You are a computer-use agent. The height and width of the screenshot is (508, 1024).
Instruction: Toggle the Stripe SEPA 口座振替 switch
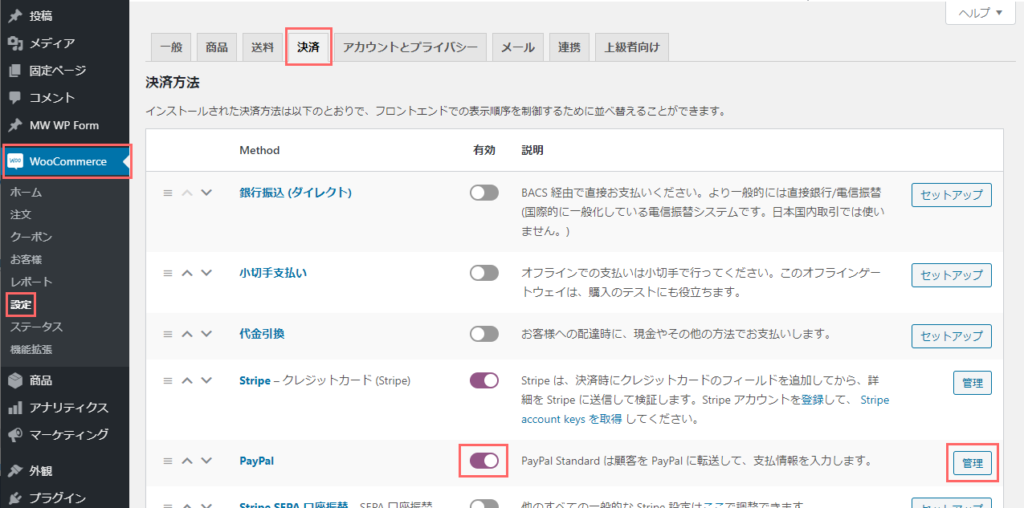click(x=484, y=504)
